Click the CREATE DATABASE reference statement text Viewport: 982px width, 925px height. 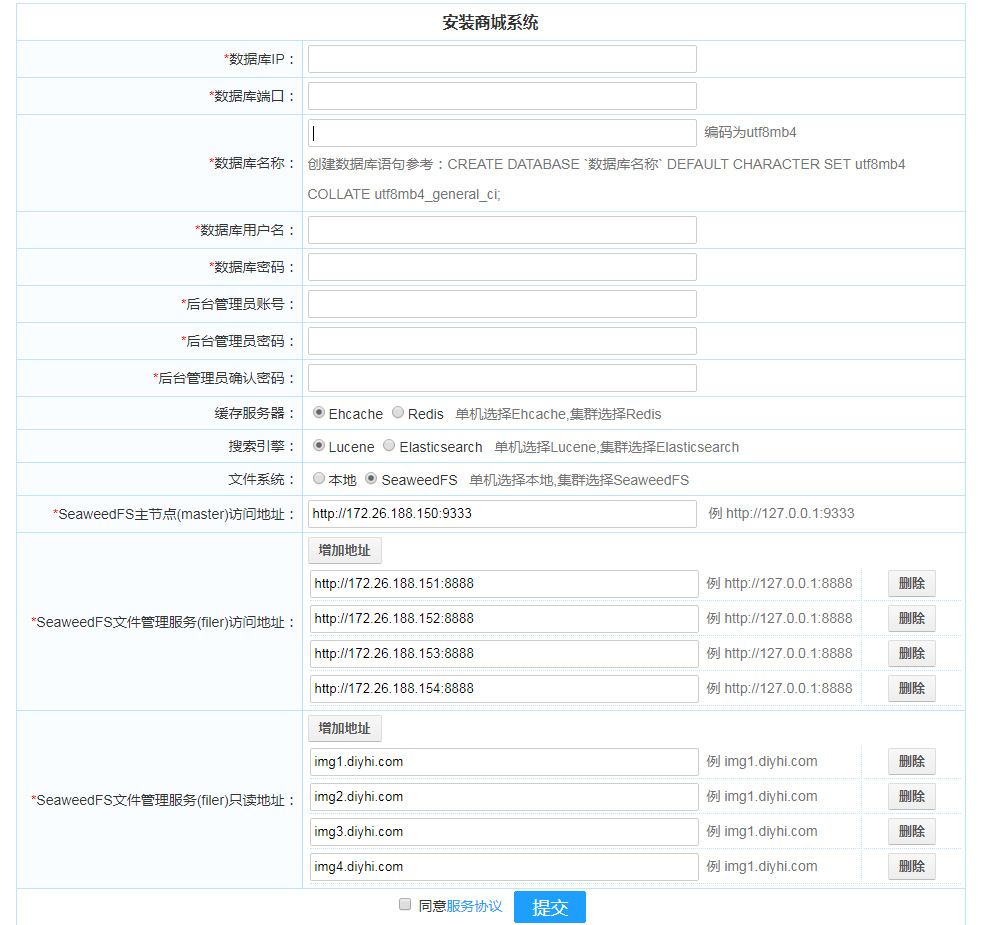point(606,179)
